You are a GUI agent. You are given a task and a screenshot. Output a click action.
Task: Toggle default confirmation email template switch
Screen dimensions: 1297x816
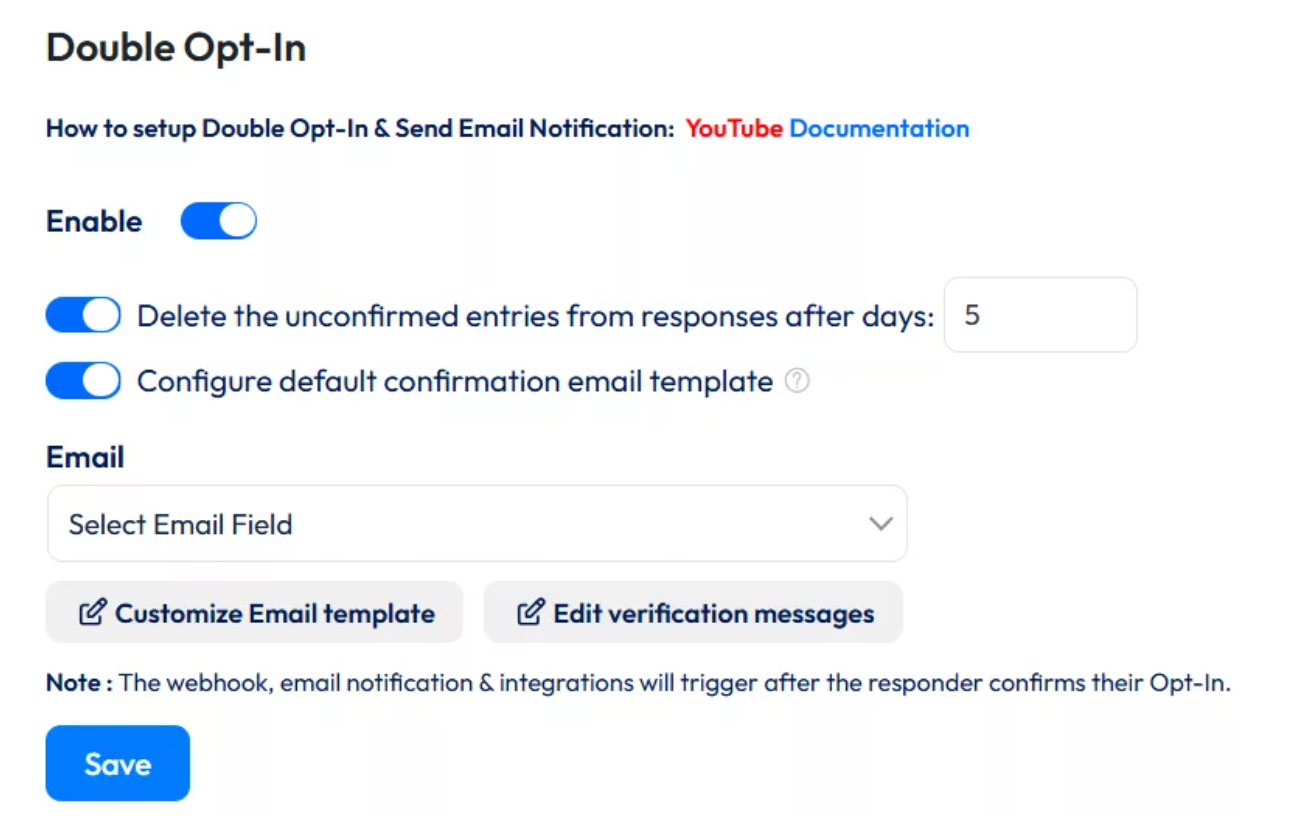[83, 381]
